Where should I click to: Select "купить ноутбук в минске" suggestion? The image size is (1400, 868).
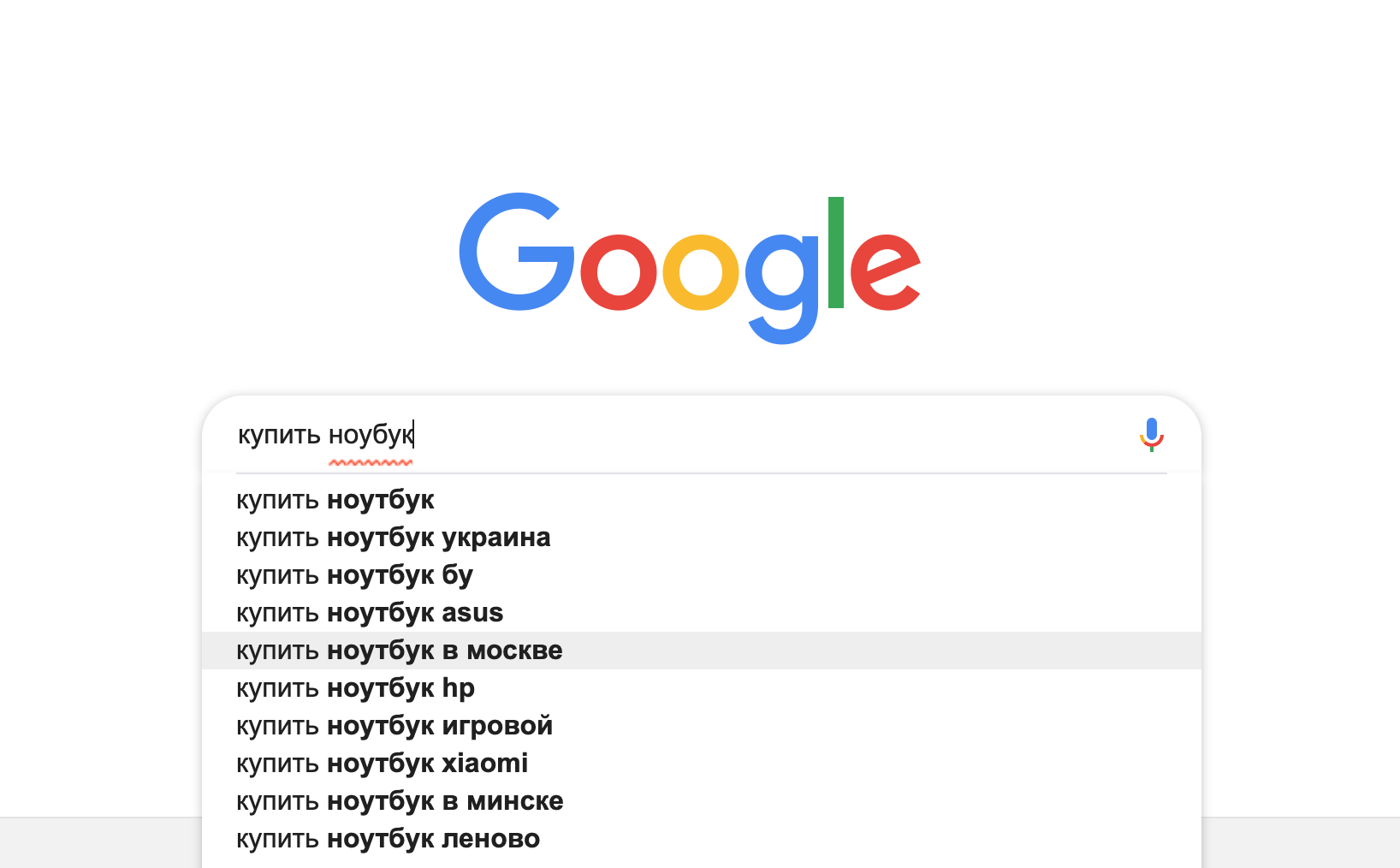tap(400, 801)
